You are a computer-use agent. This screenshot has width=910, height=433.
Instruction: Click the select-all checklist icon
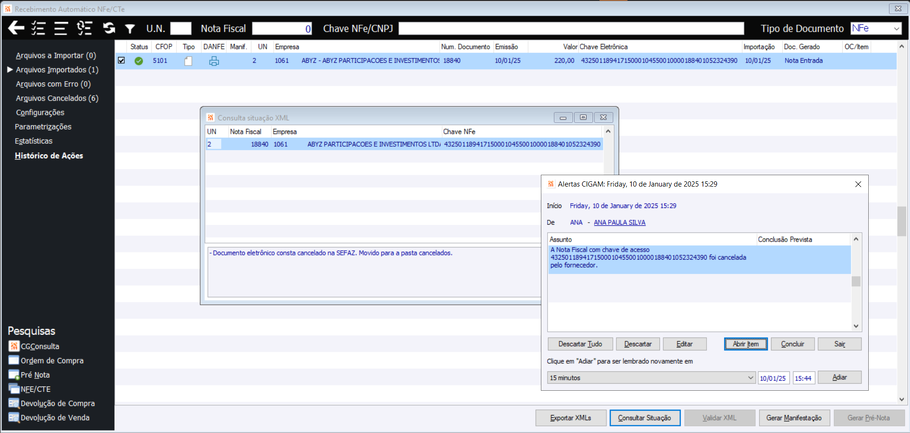[38, 28]
